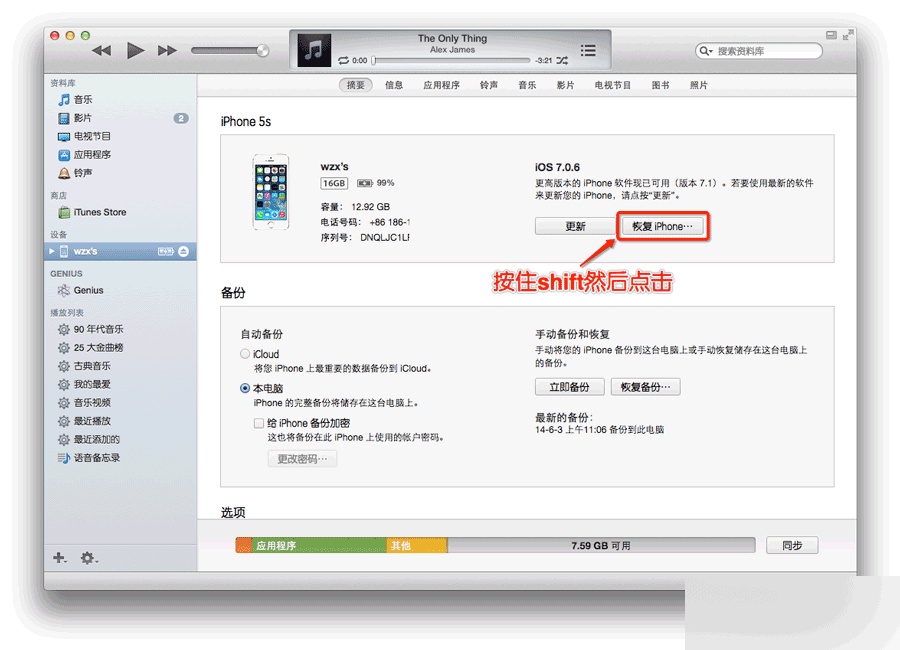Select the iCloud automatic backup option
The height and width of the screenshot is (650, 900).
tap(244, 353)
